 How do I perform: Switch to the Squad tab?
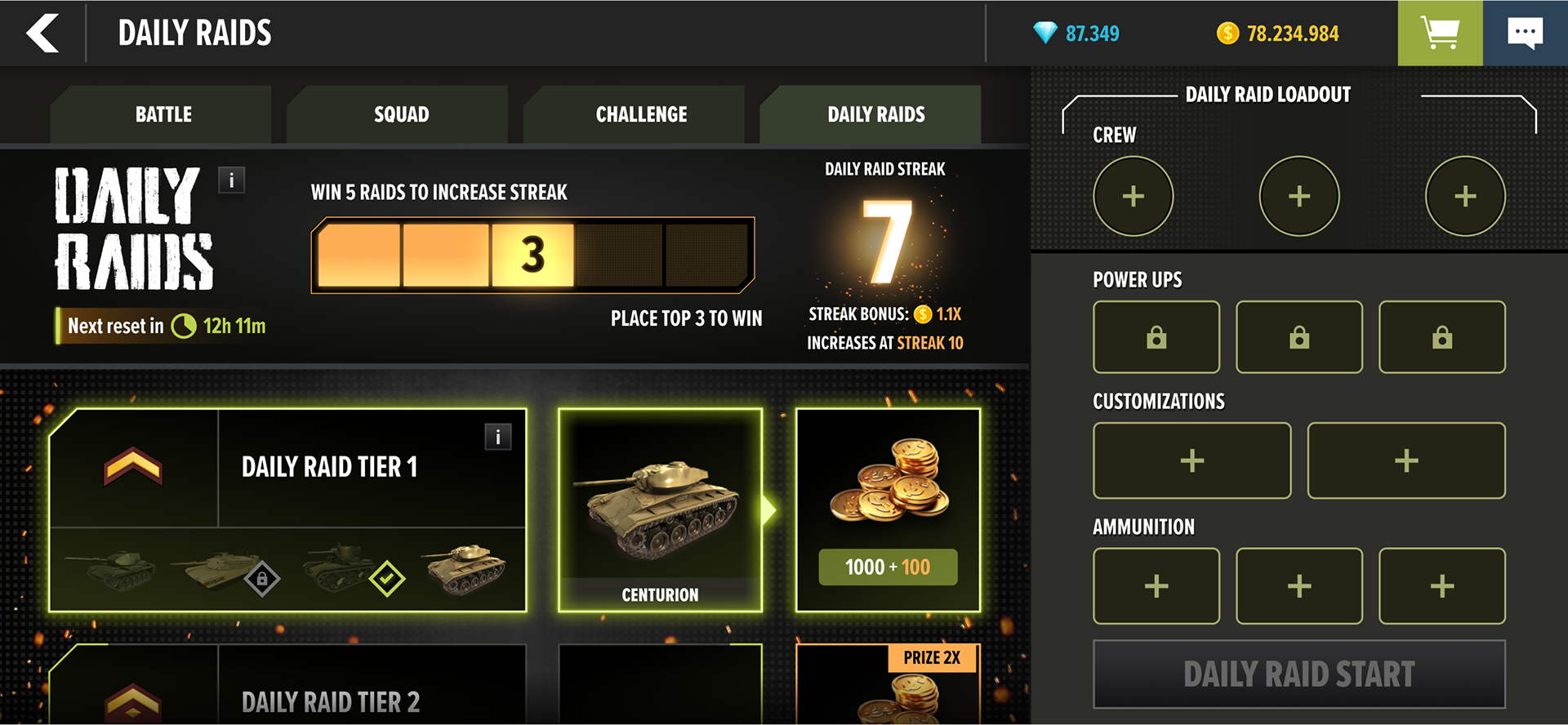point(401,114)
